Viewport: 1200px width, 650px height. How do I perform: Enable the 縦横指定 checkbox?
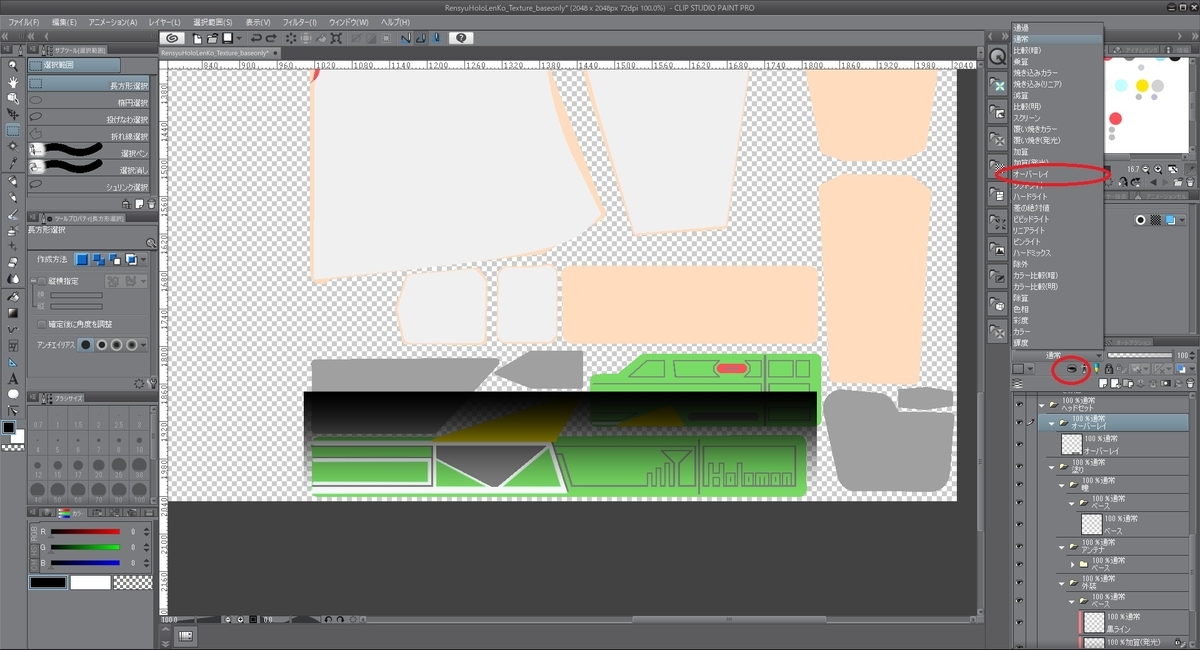click(x=42, y=281)
